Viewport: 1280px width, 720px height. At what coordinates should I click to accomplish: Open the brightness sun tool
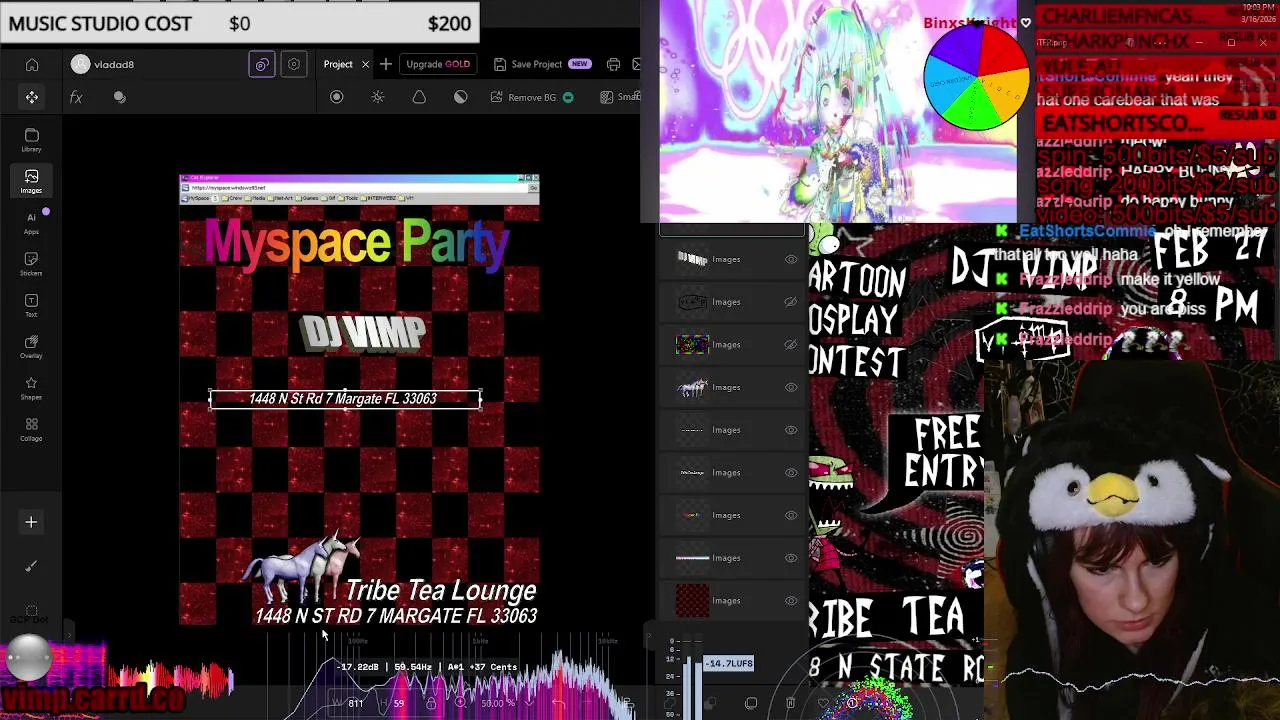(x=378, y=97)
